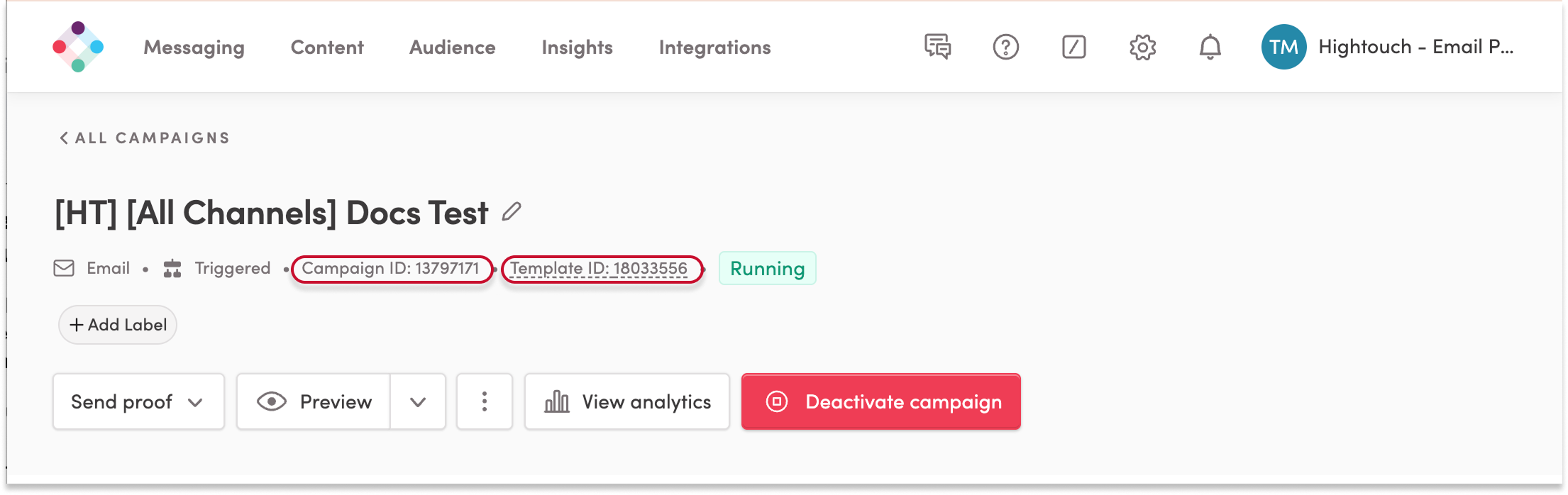Open the three-dot more options menu

485,401
